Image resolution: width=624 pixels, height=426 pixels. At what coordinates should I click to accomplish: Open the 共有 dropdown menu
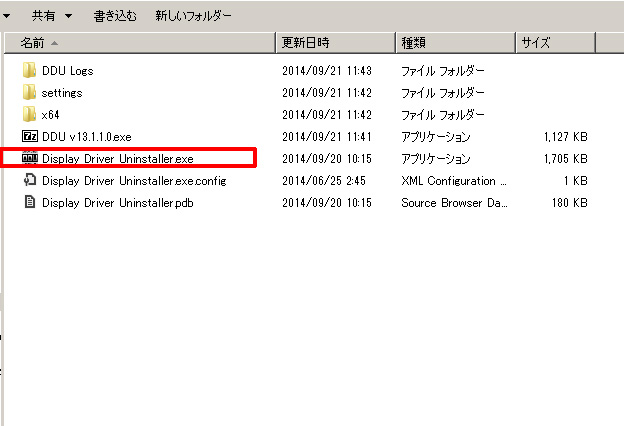tap(52, 16)
